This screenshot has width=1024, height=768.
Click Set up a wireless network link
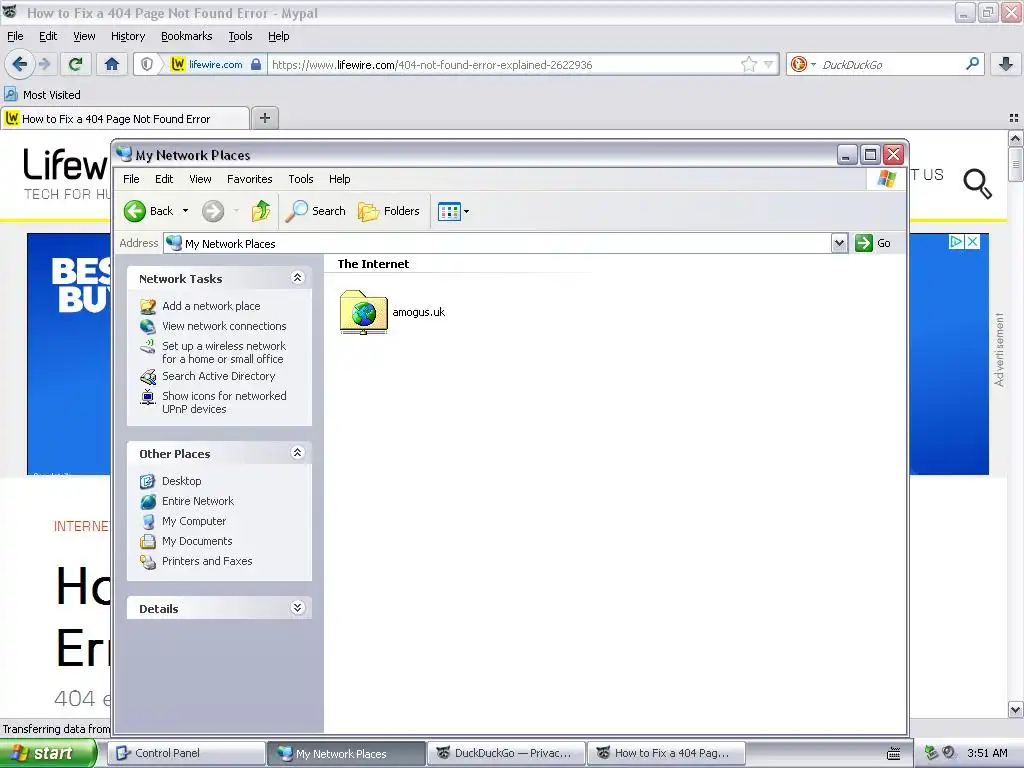point(224,353)
